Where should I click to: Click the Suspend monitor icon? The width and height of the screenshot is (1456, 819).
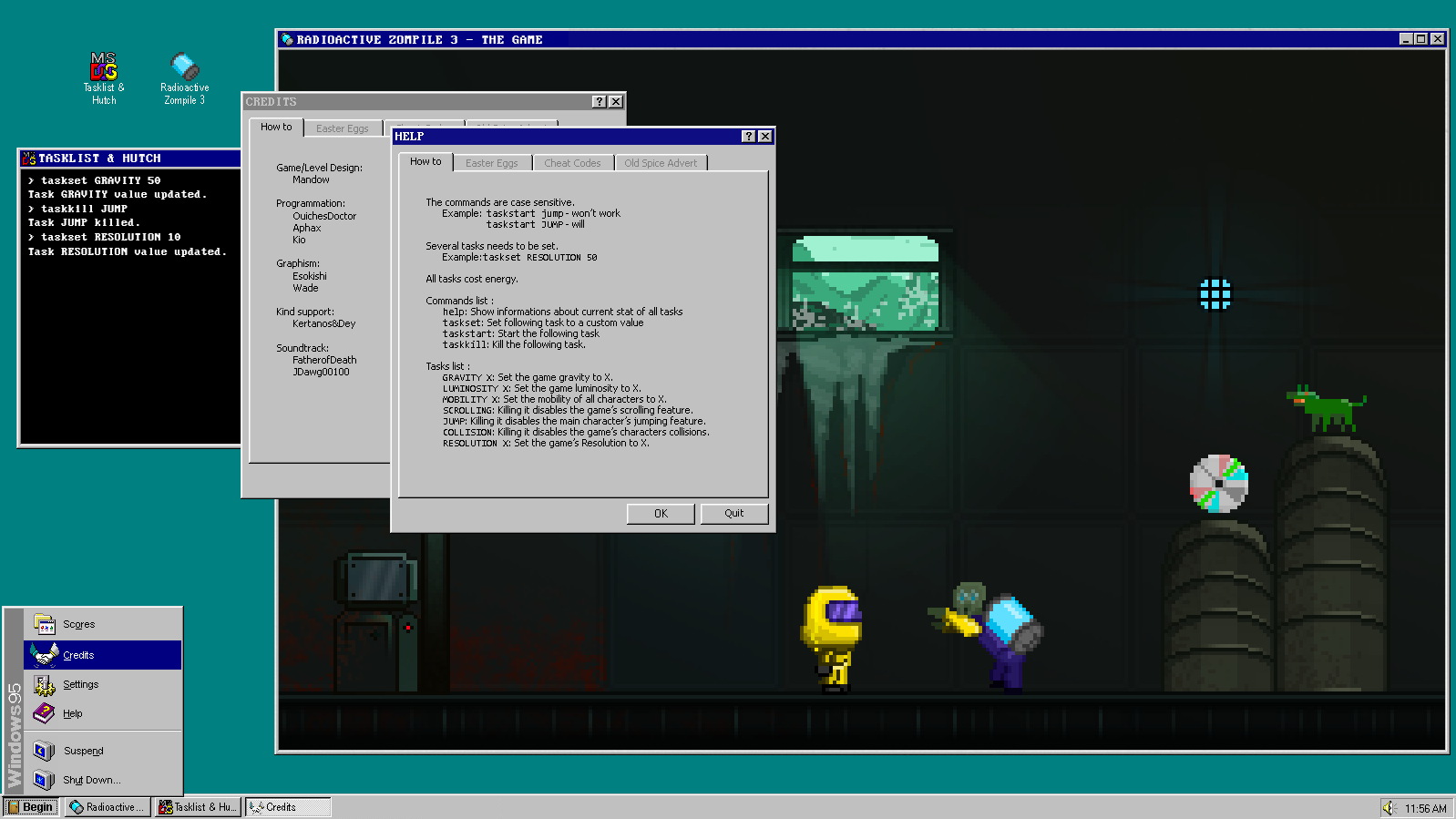click(44, 751)
